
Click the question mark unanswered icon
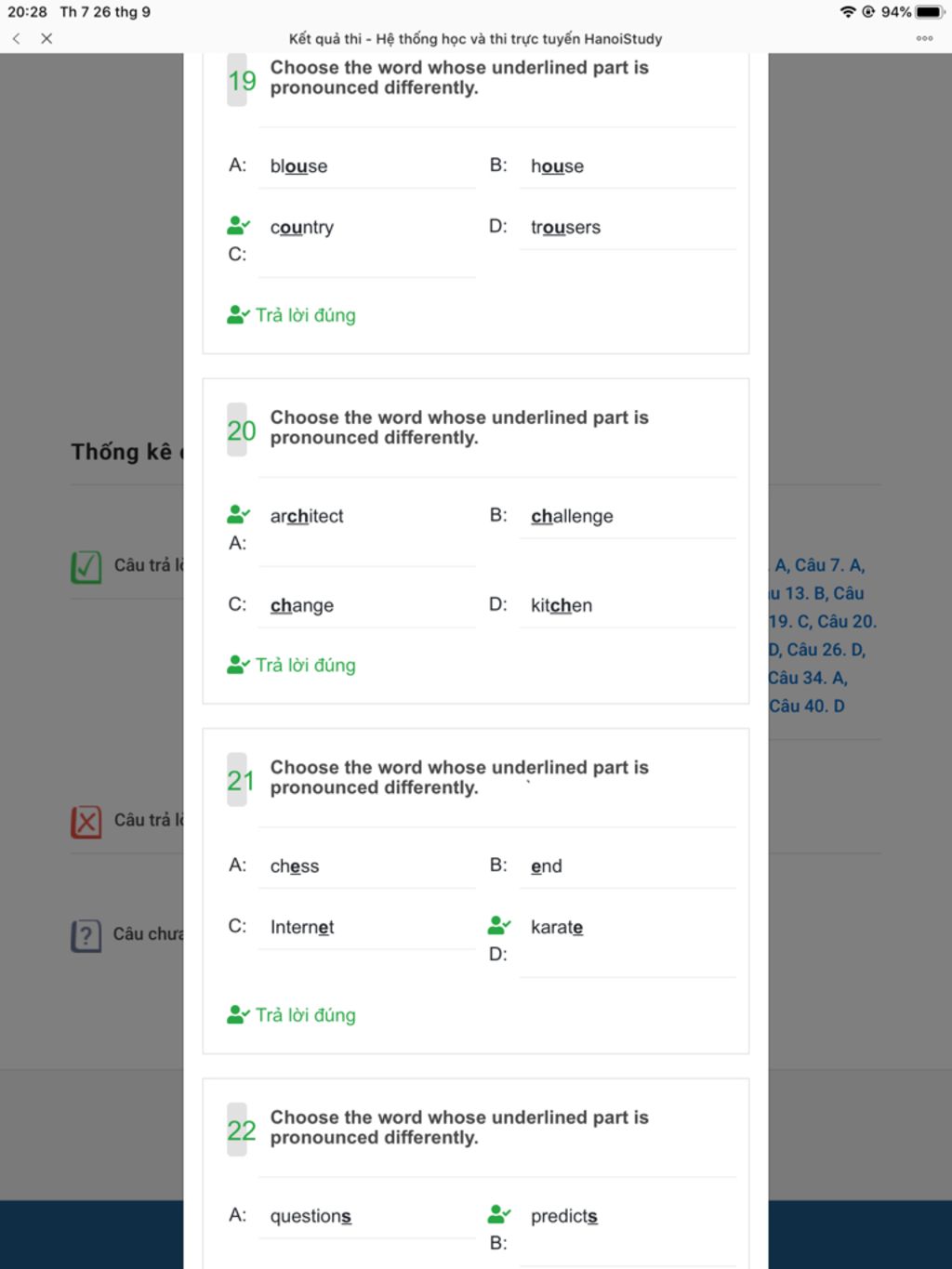coord(86,934)
